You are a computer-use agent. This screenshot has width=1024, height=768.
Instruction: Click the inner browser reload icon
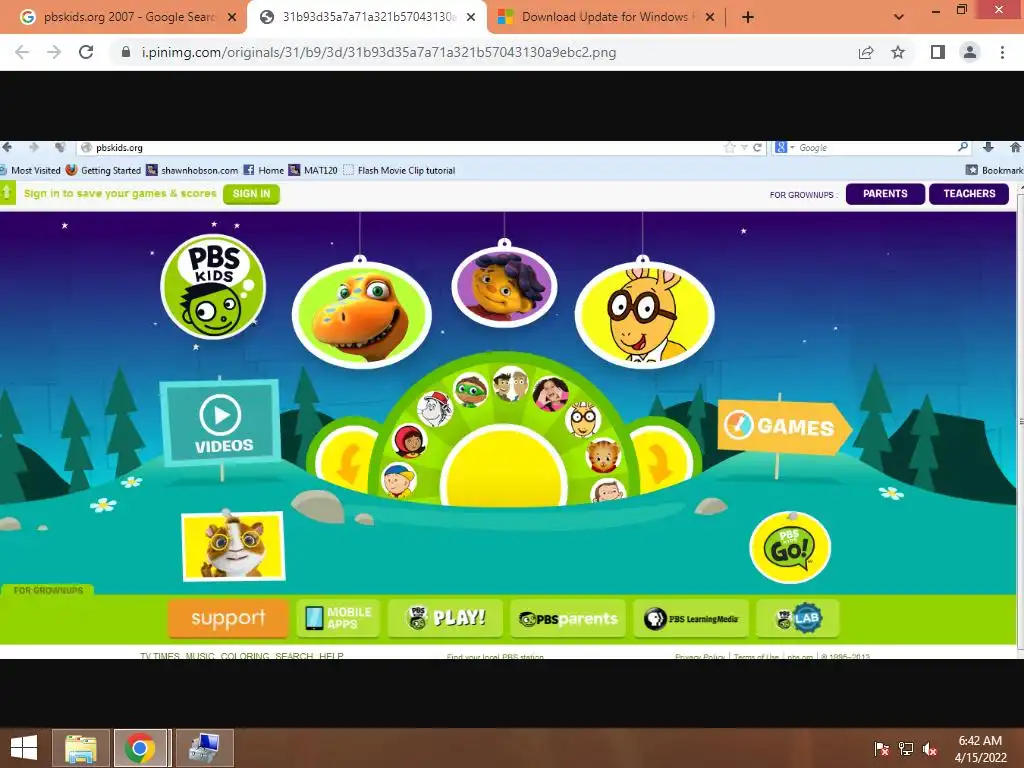757,148
